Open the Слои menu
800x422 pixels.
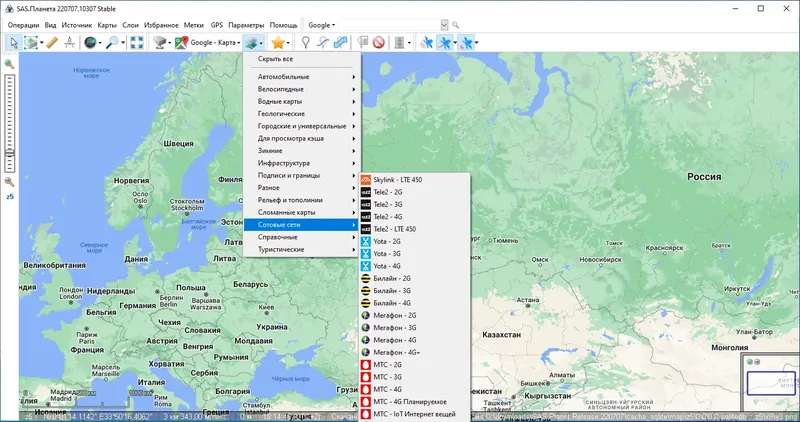(131, 25)
